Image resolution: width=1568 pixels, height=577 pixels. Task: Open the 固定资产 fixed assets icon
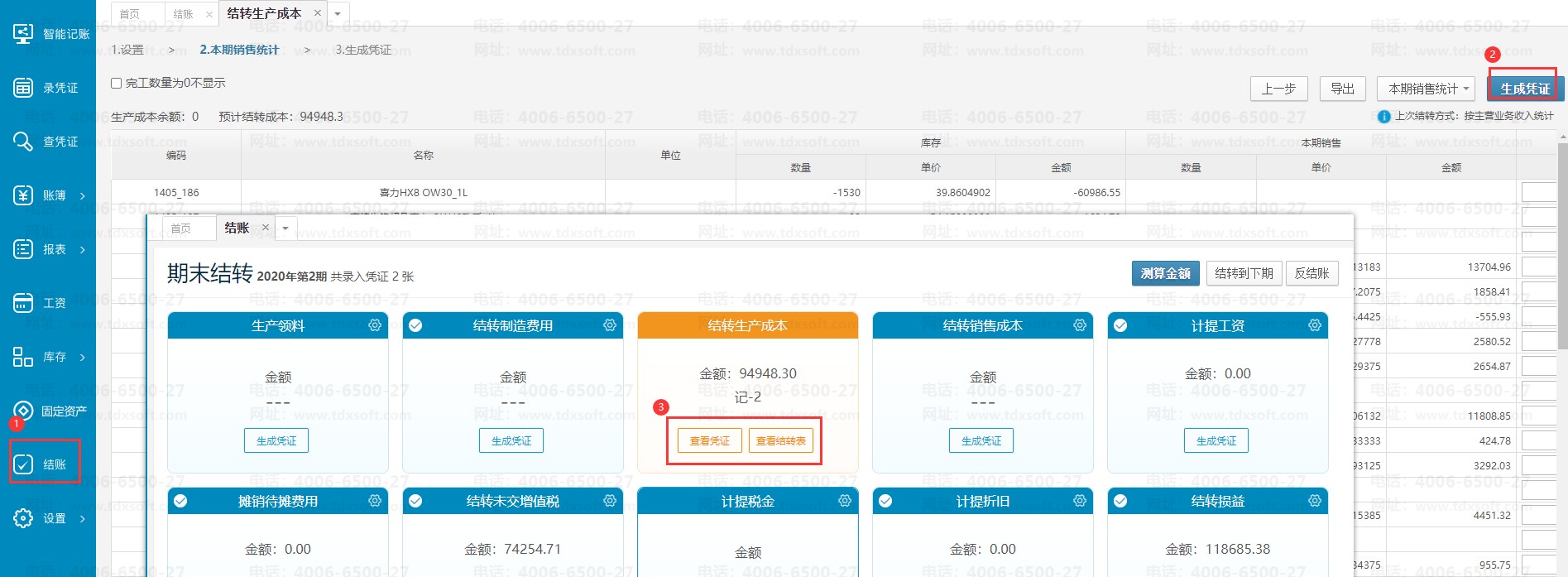23,411
